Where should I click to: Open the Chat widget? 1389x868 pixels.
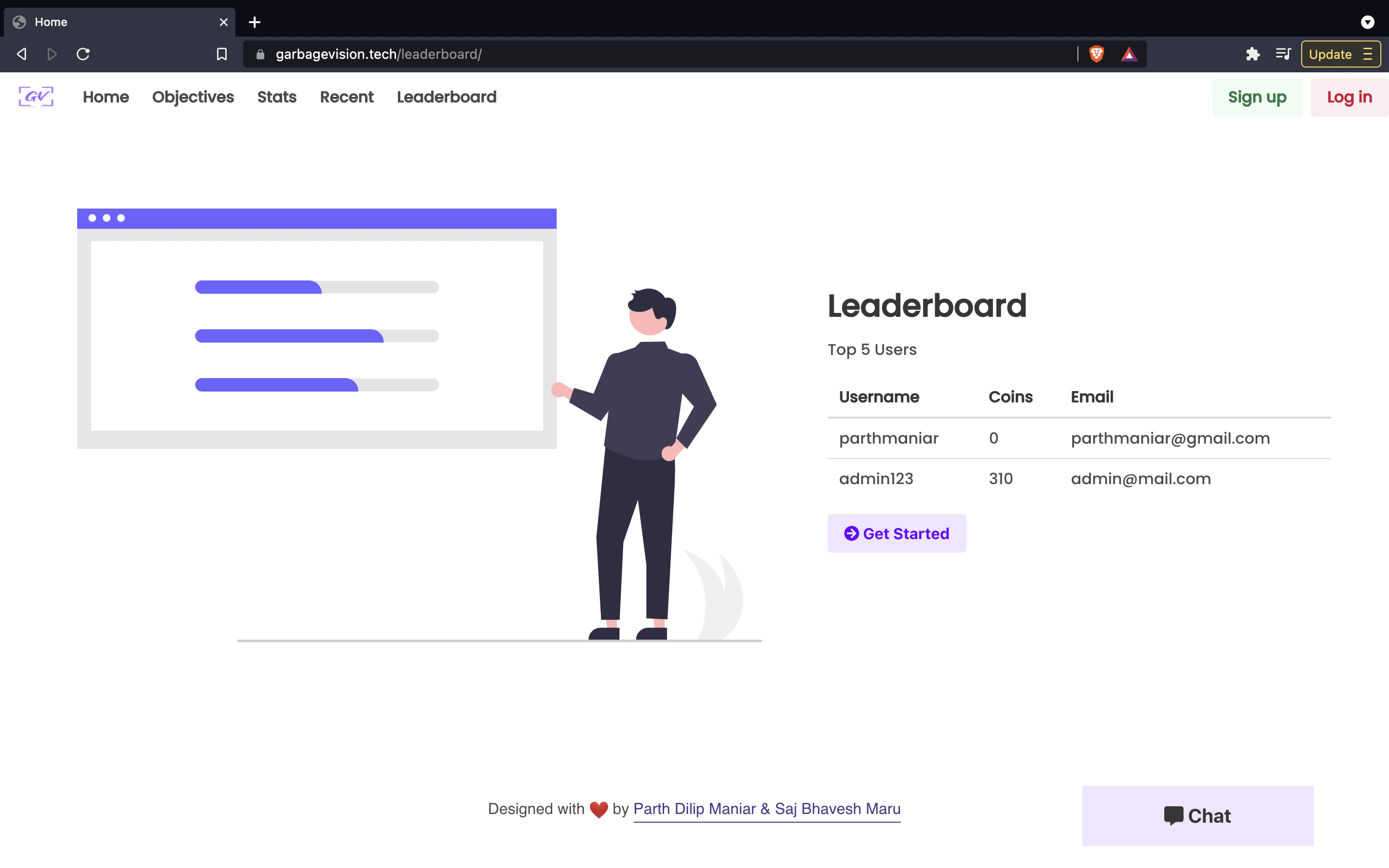(1198, 815)
